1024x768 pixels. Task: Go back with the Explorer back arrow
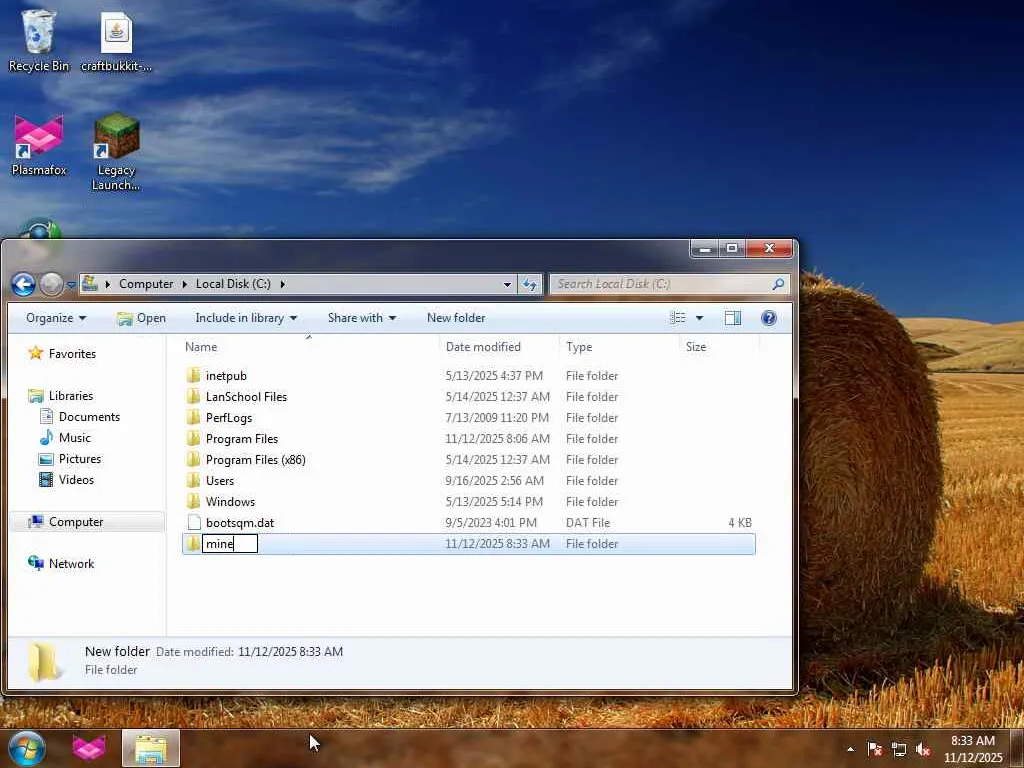click(x=24, y=284)
